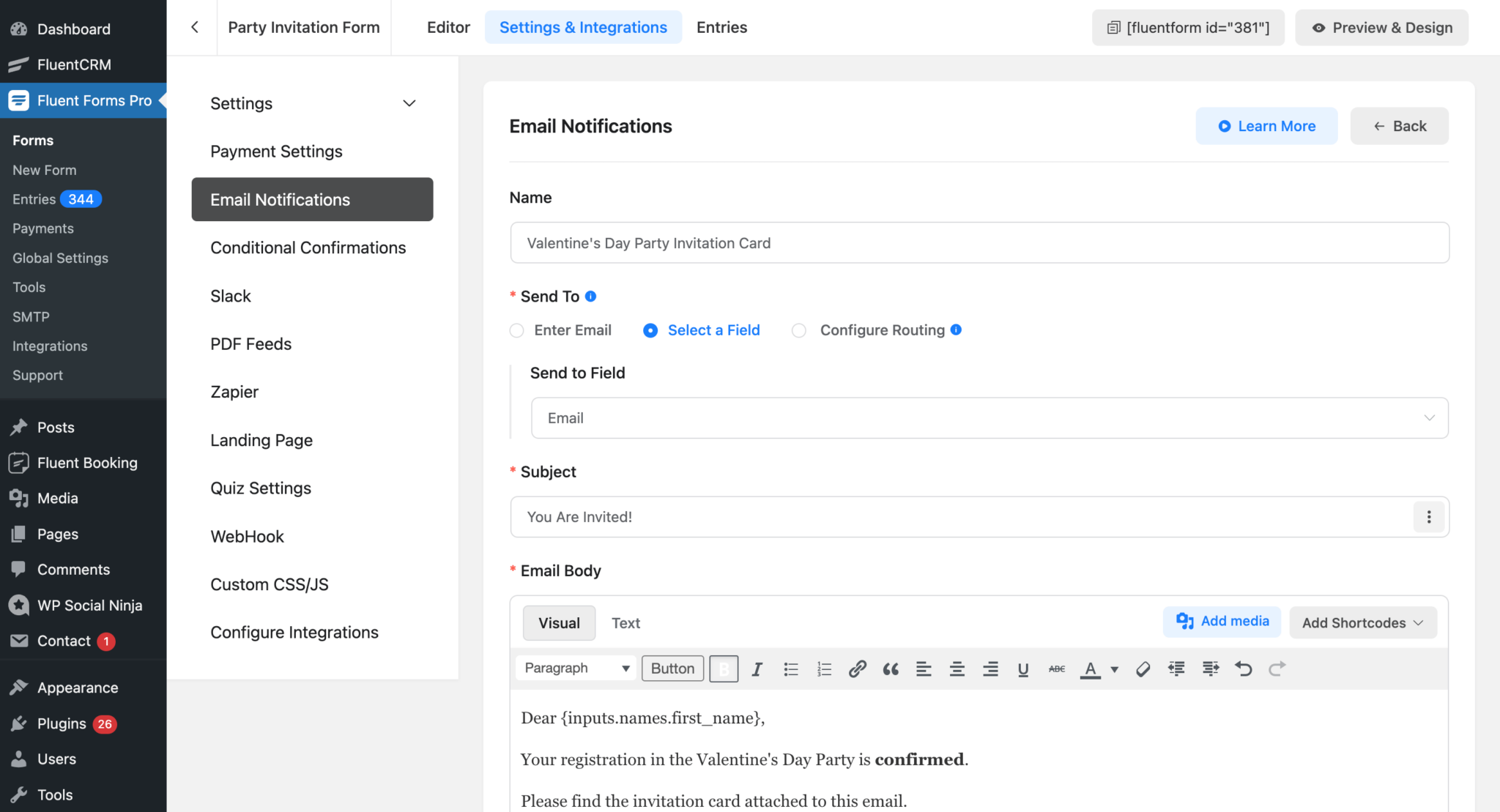Screen dimensions: 1500x812
Task: Redo the last edit
Action: 1277,668
